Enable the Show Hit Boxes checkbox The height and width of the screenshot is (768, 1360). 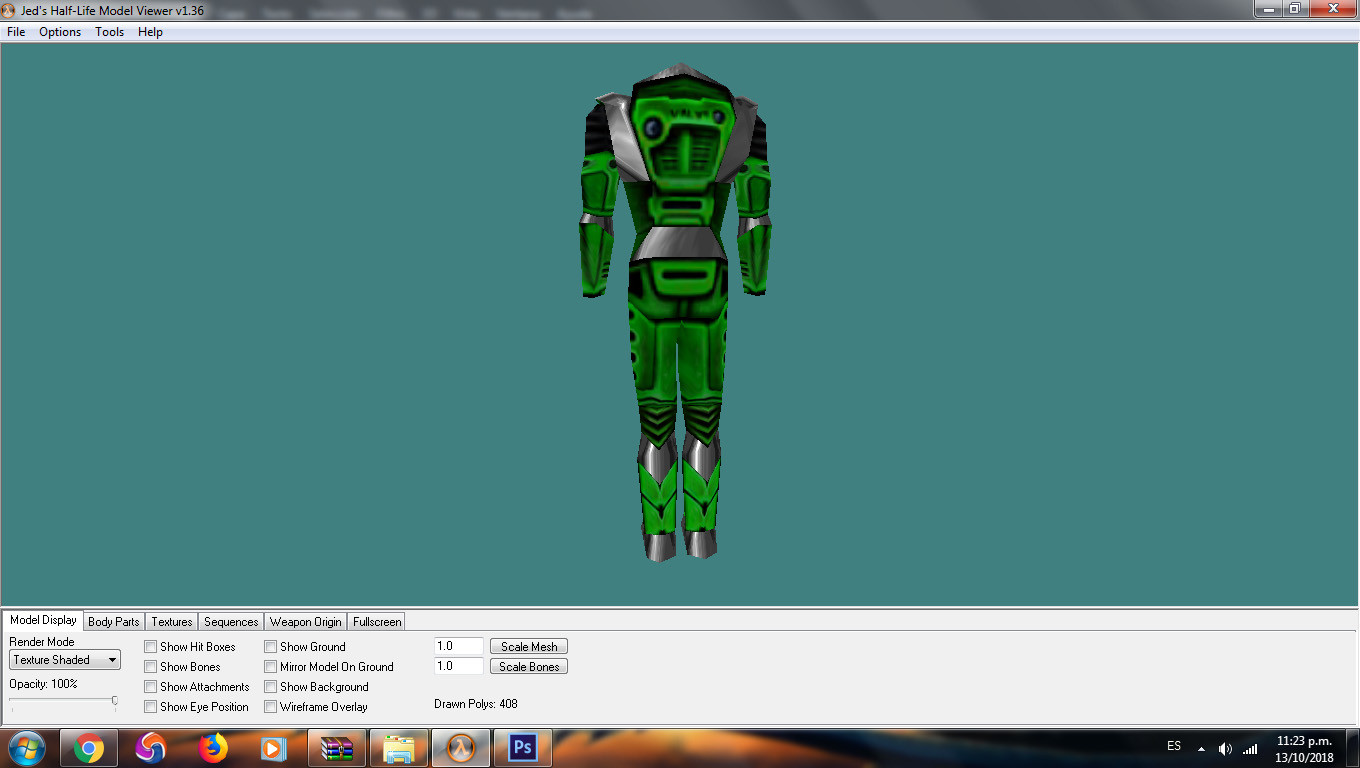coord(151,646)
